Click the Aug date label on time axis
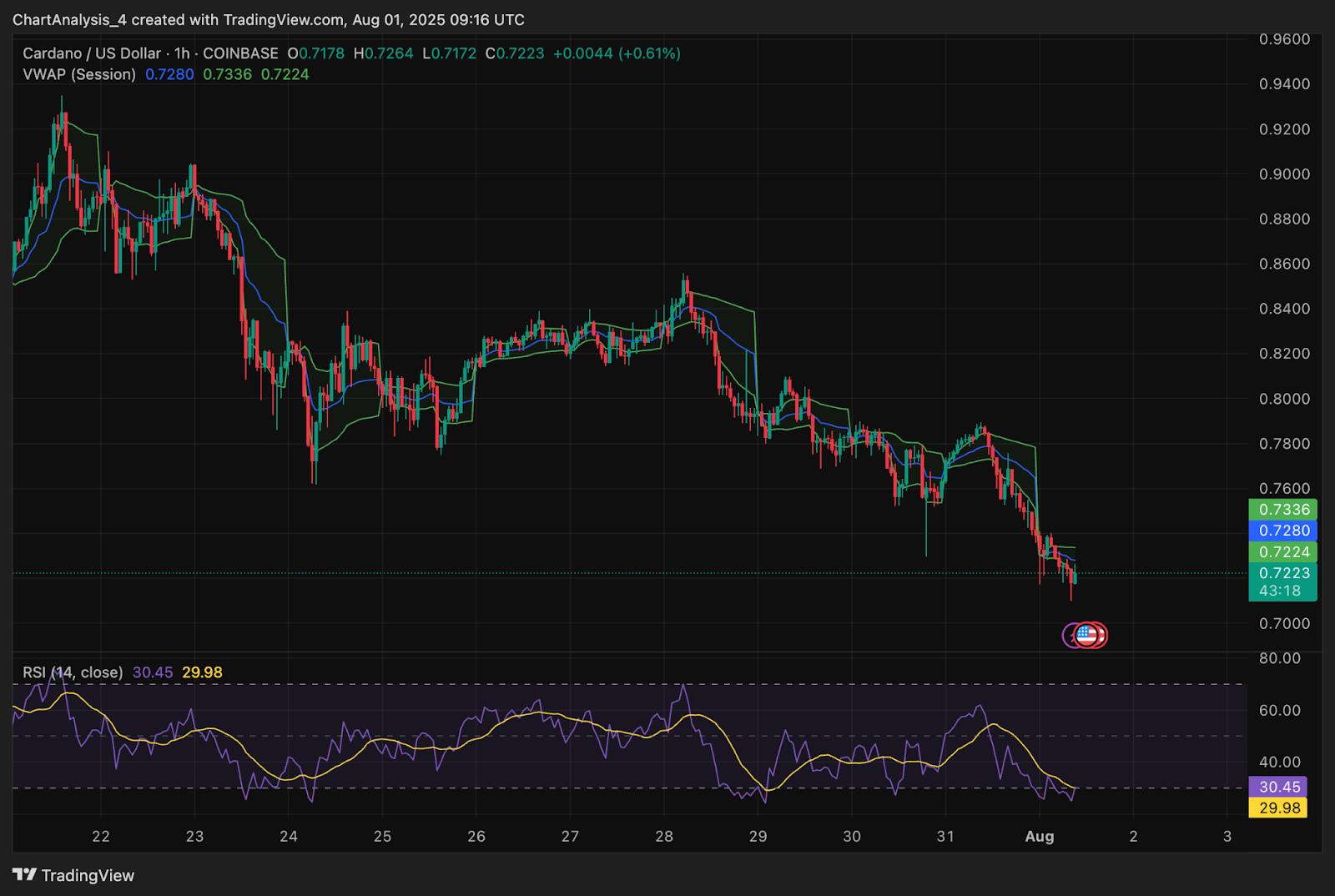This screenshot has width=1335, height=896. click(x=1039, y=836)
